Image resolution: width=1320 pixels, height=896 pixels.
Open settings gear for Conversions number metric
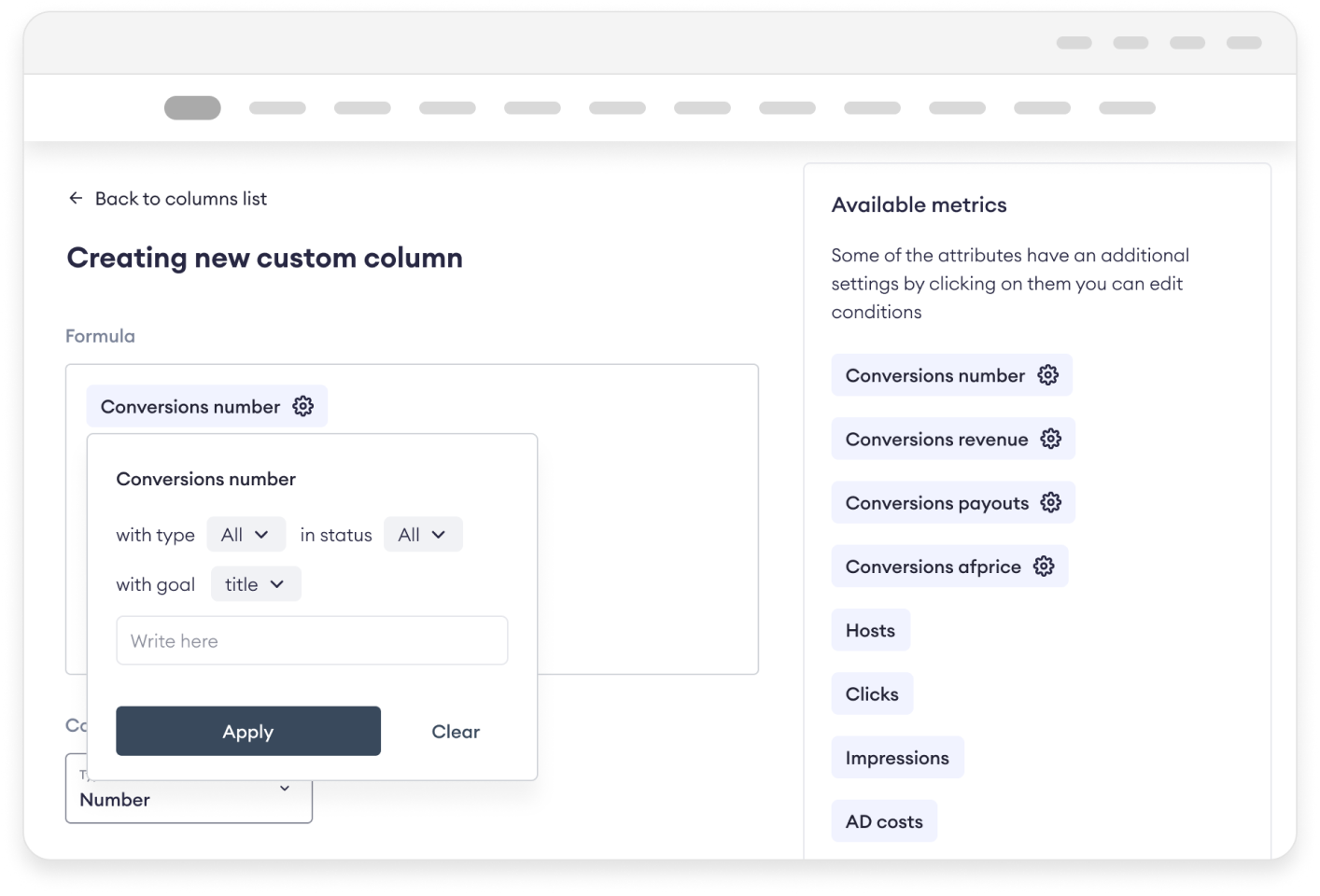1047,375
